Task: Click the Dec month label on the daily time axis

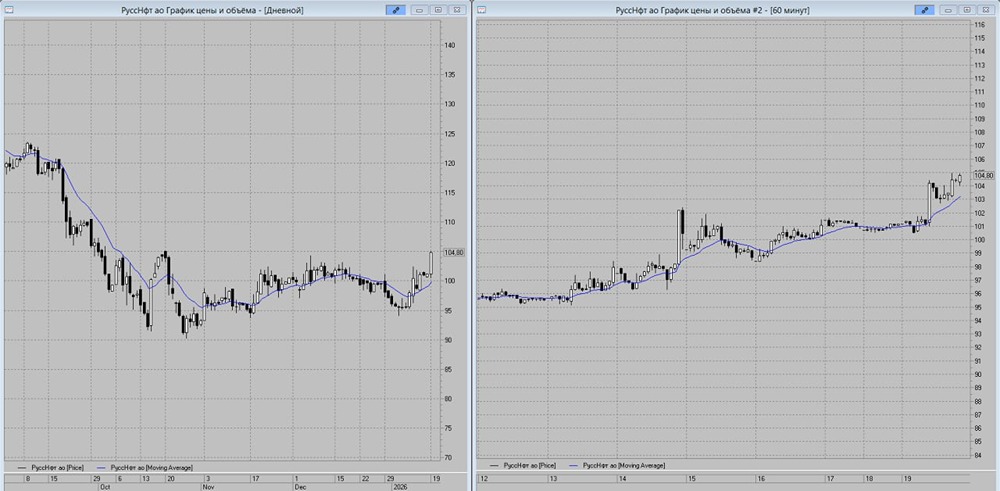Action: pyautogui.click(x=299, y=487)
